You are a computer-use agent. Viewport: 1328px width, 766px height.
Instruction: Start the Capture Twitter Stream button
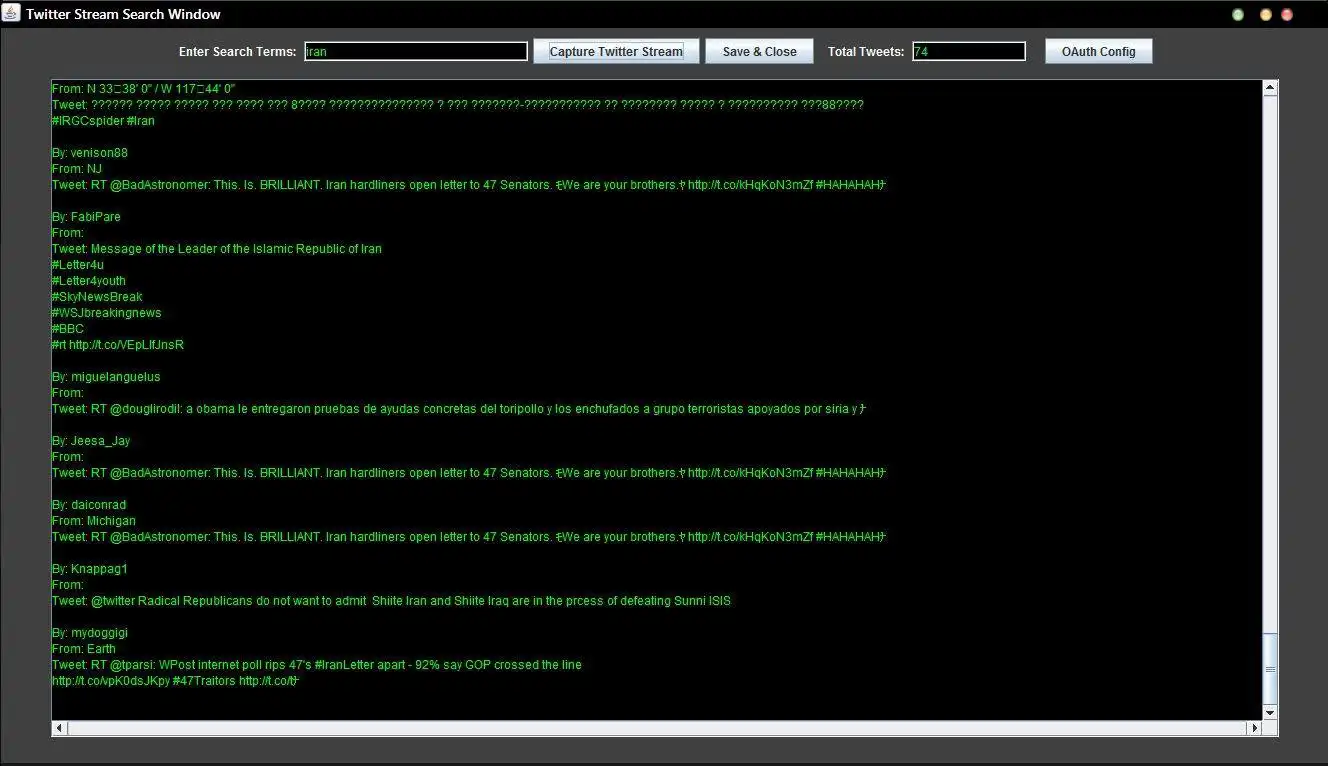(616, 51)
